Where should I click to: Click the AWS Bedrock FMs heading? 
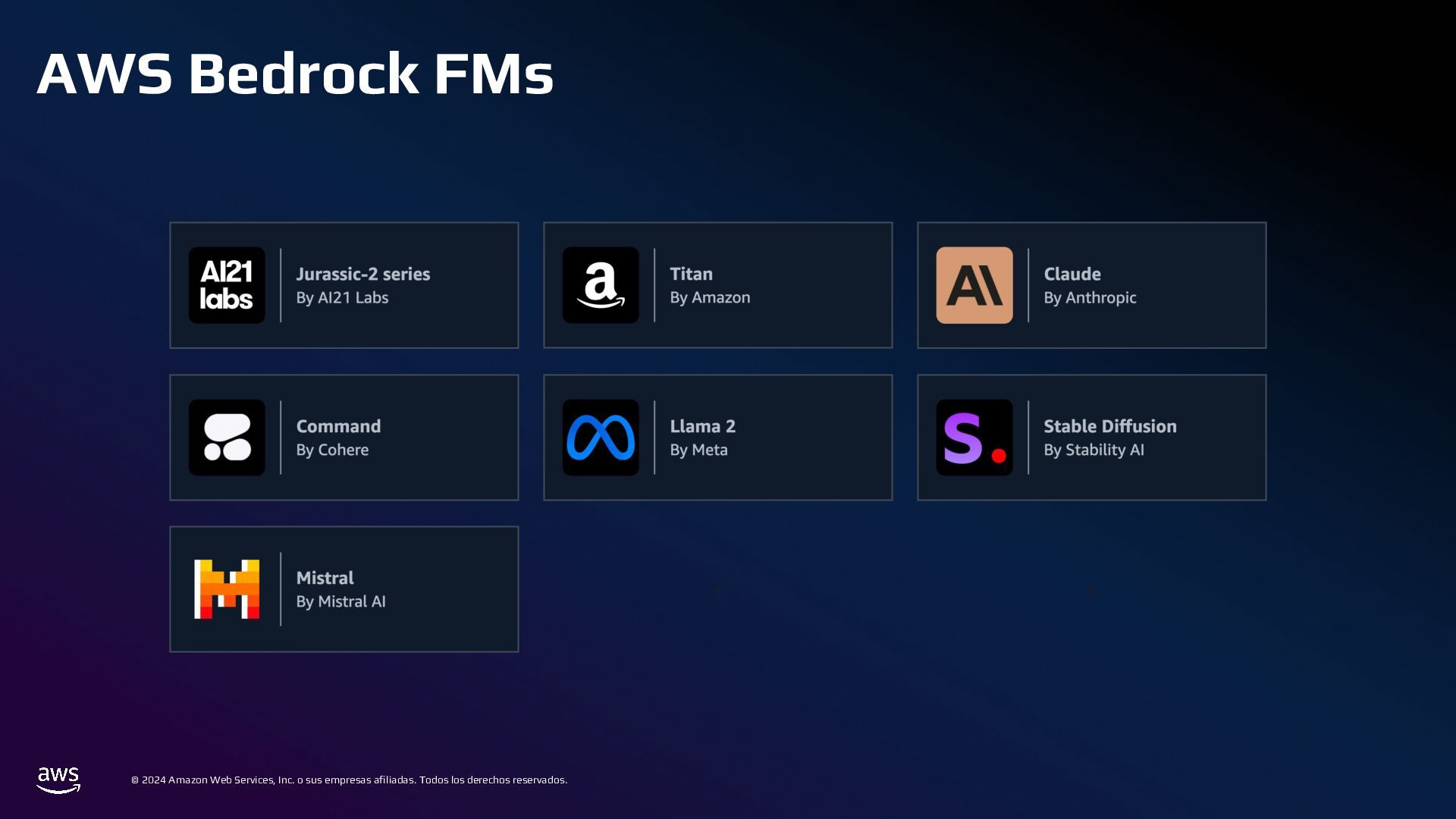tap(295, 74)
